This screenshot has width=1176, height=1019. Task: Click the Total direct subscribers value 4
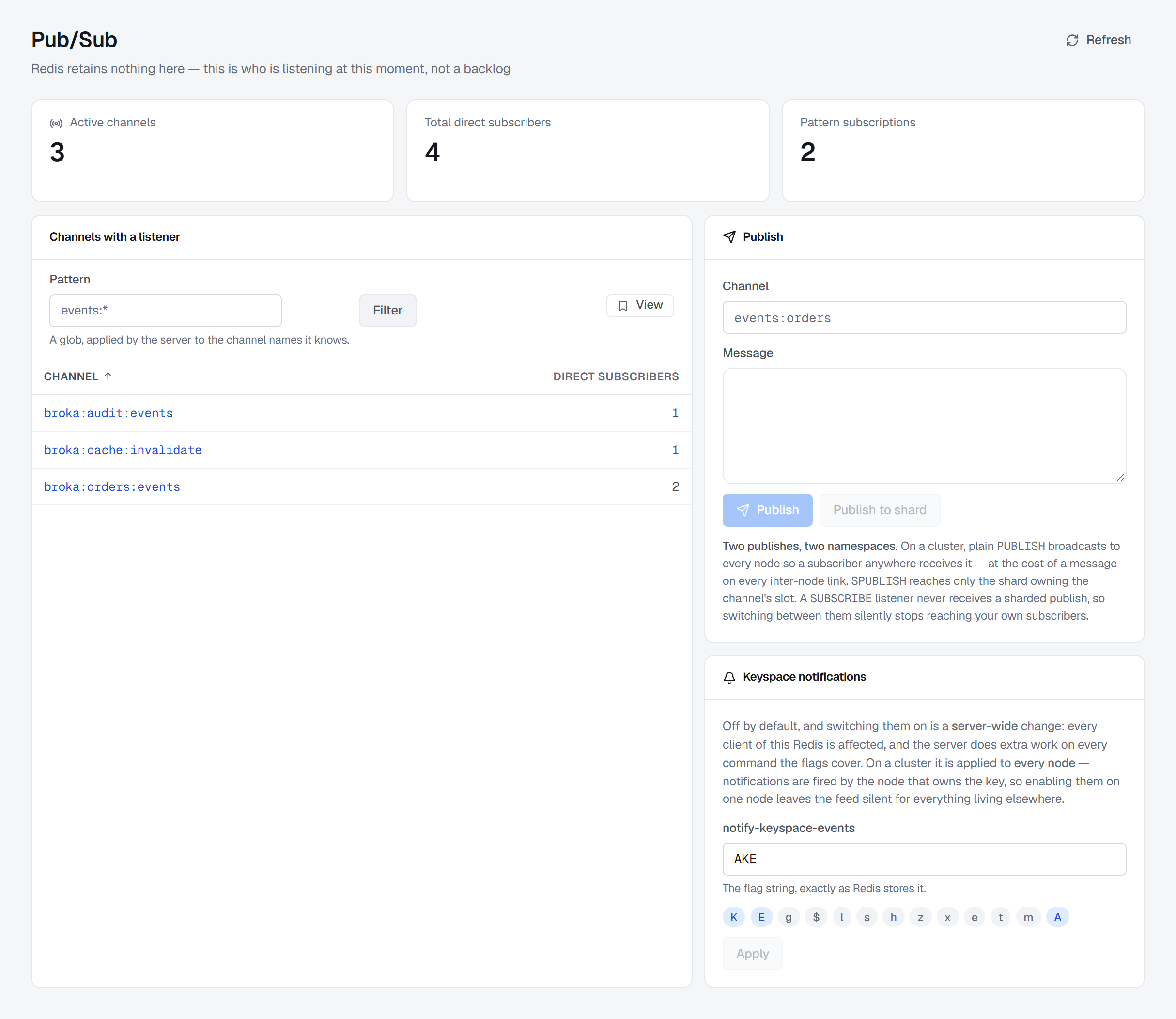pyautogui.click(x=433, y=153)
